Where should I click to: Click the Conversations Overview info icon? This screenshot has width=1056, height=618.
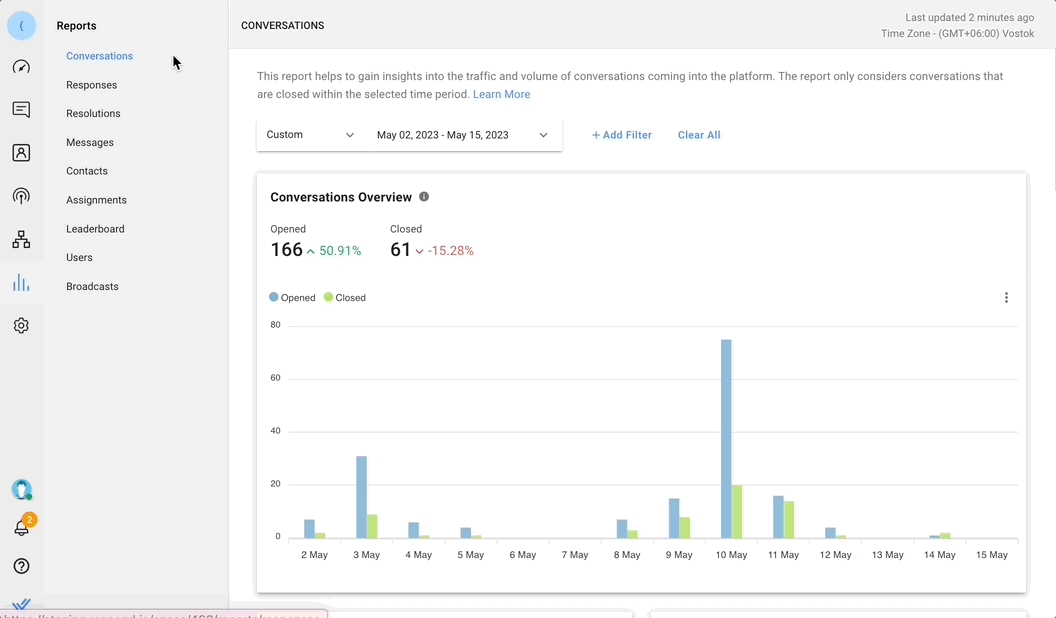[424, 197]
